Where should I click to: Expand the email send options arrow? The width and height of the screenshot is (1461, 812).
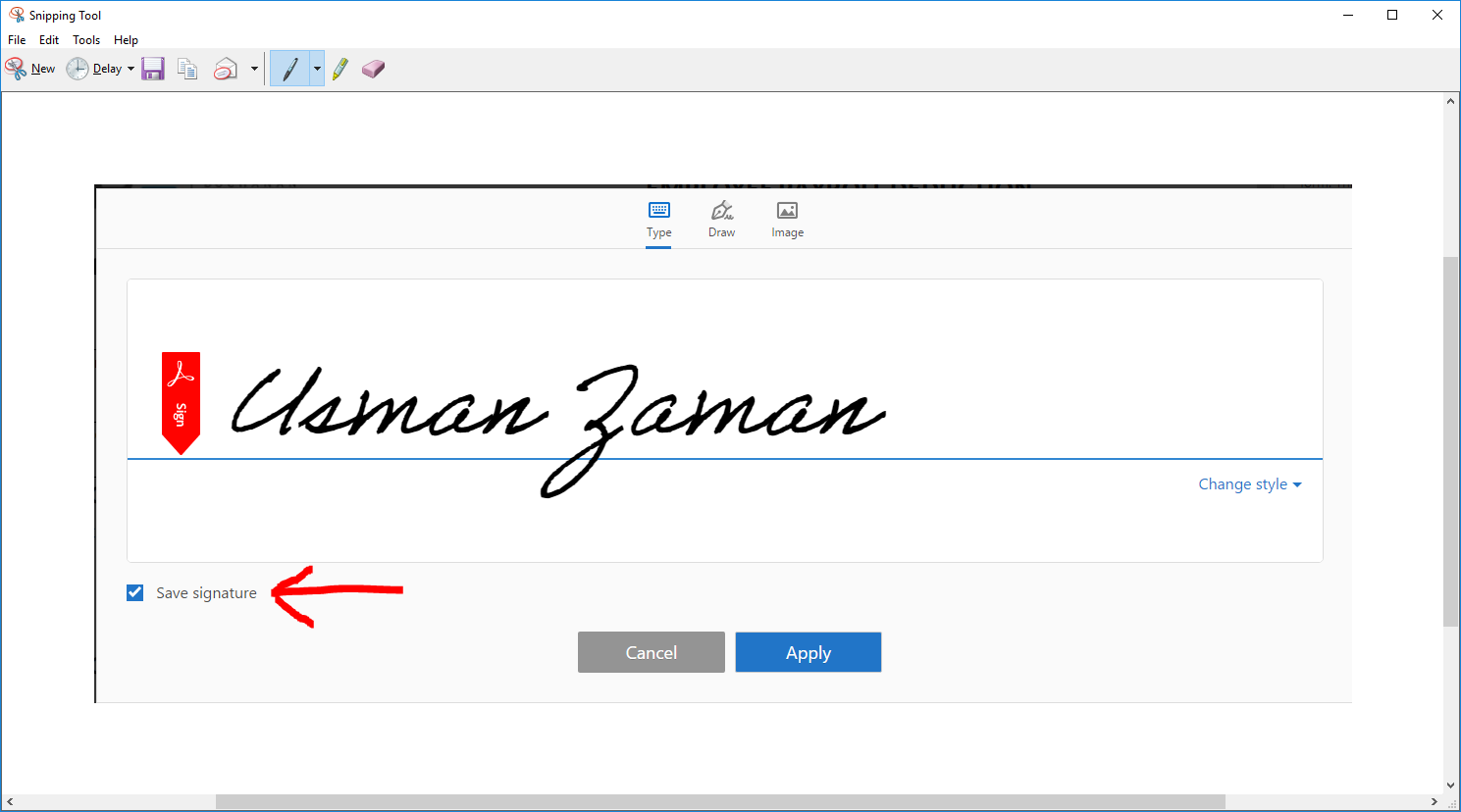click(254, 68)
